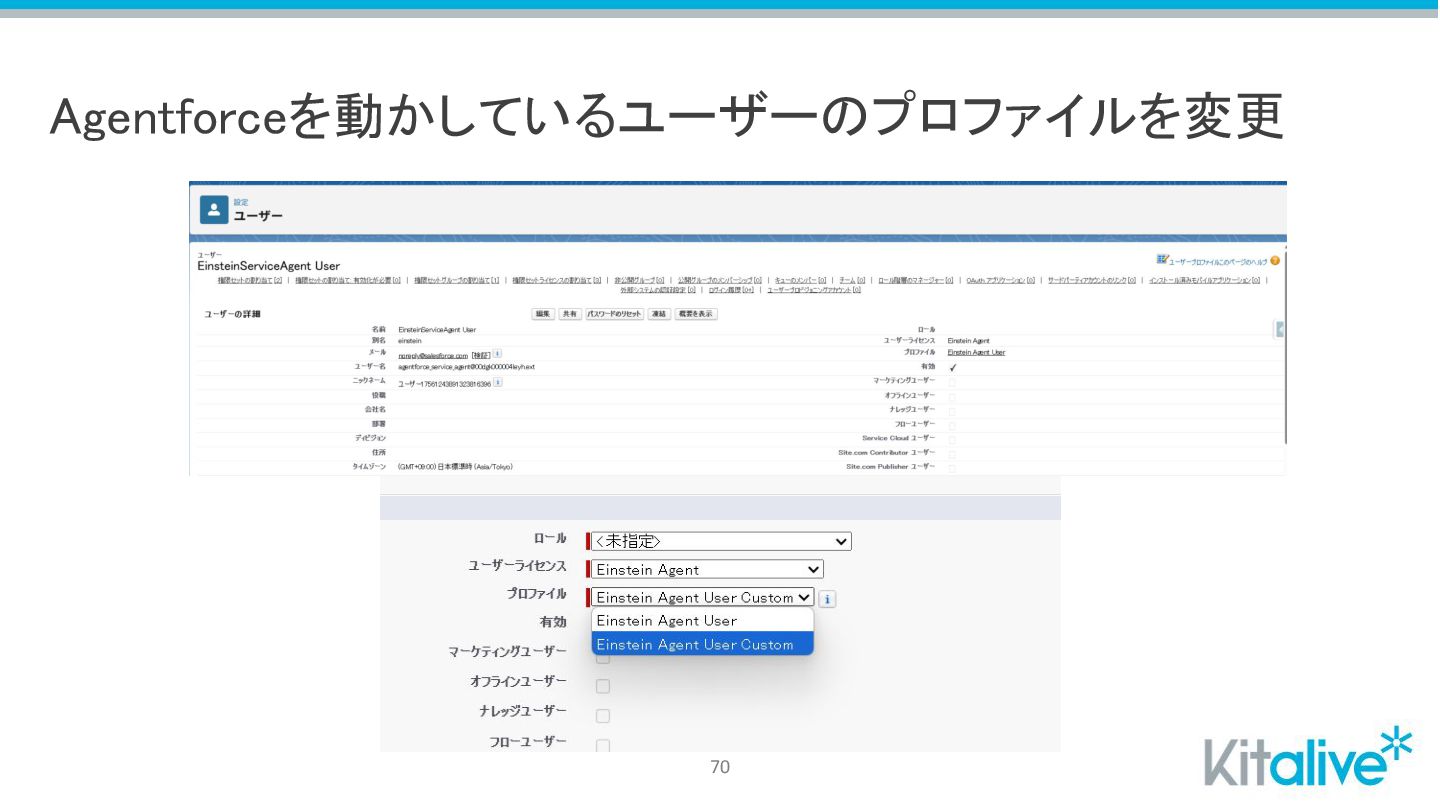Click the alias value einstein
Viewport: 1440px width, 810px height.
coord(410,341)
